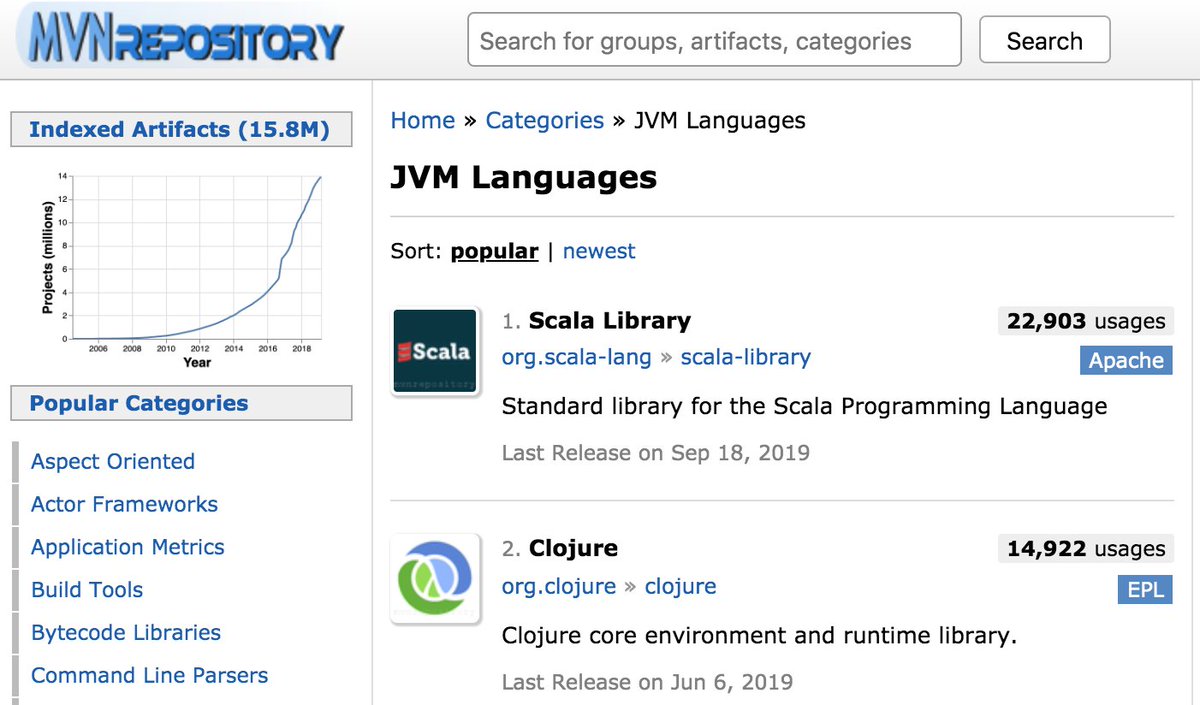This screenshot has height=705, width=1200.
Task: Open Aspect Oriented category
Action: coord(113,461)
